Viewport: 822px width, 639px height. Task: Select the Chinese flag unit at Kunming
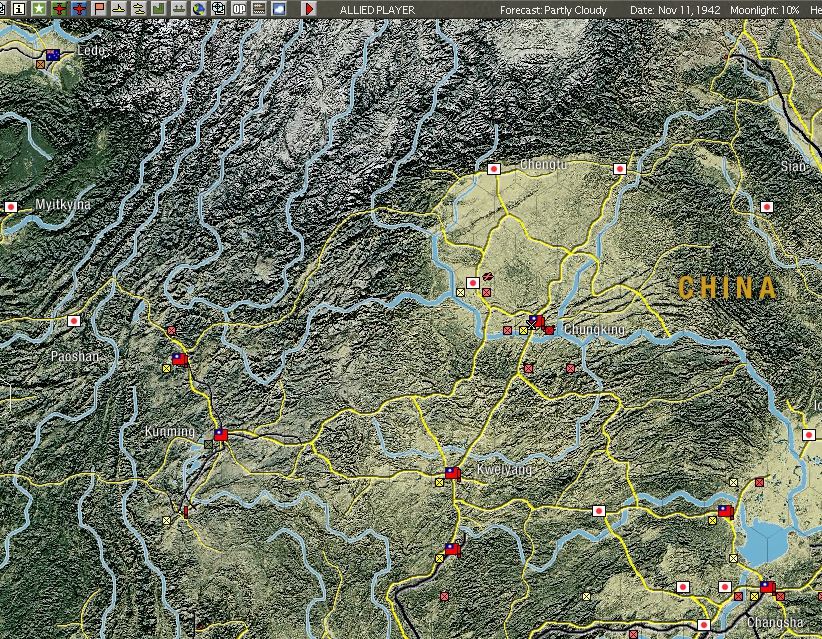219,435
